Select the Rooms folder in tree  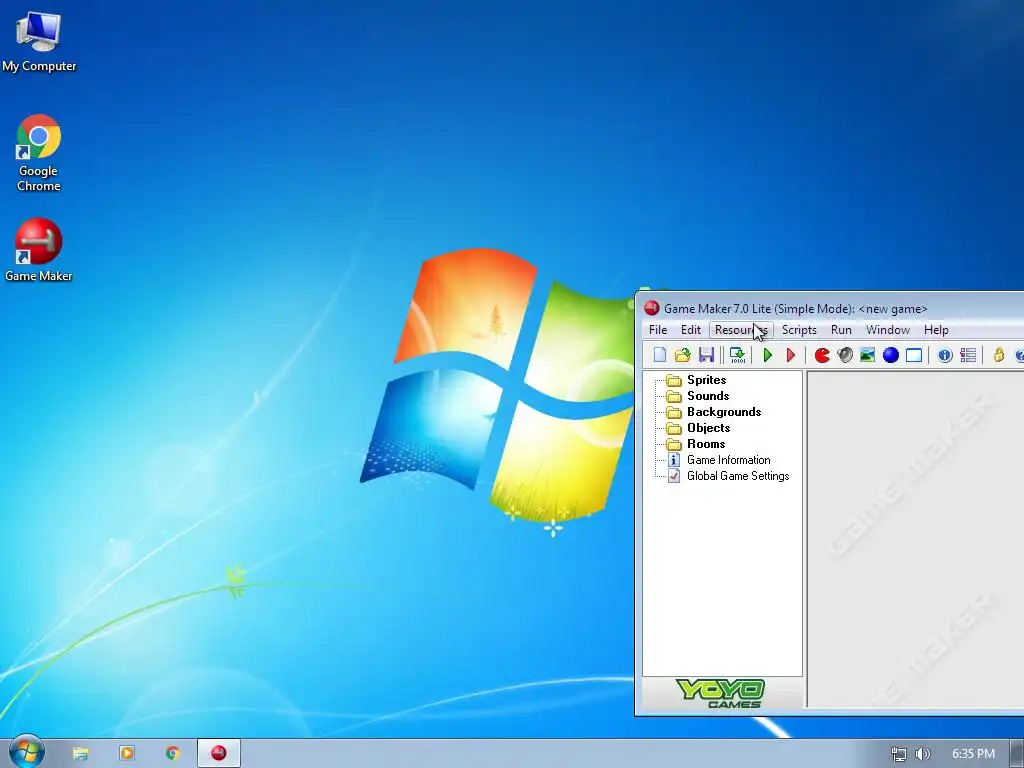[x=706, y=444]
